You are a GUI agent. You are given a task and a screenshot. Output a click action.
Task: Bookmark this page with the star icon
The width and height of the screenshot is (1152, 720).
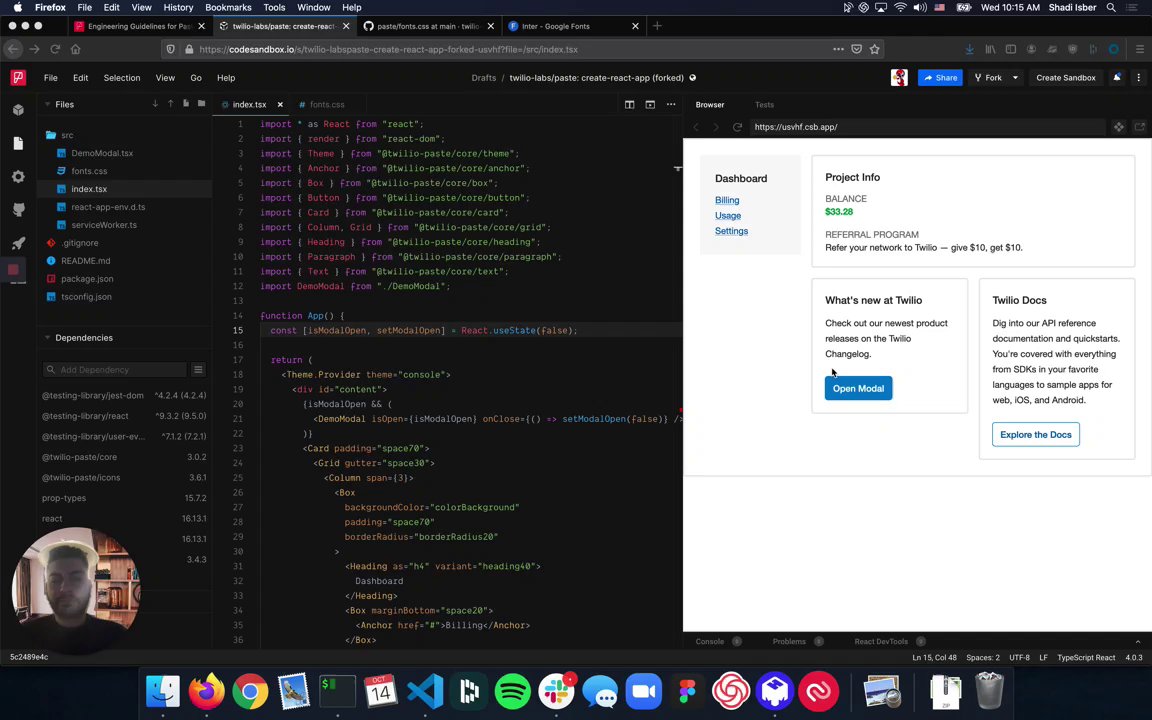[874, 49]
